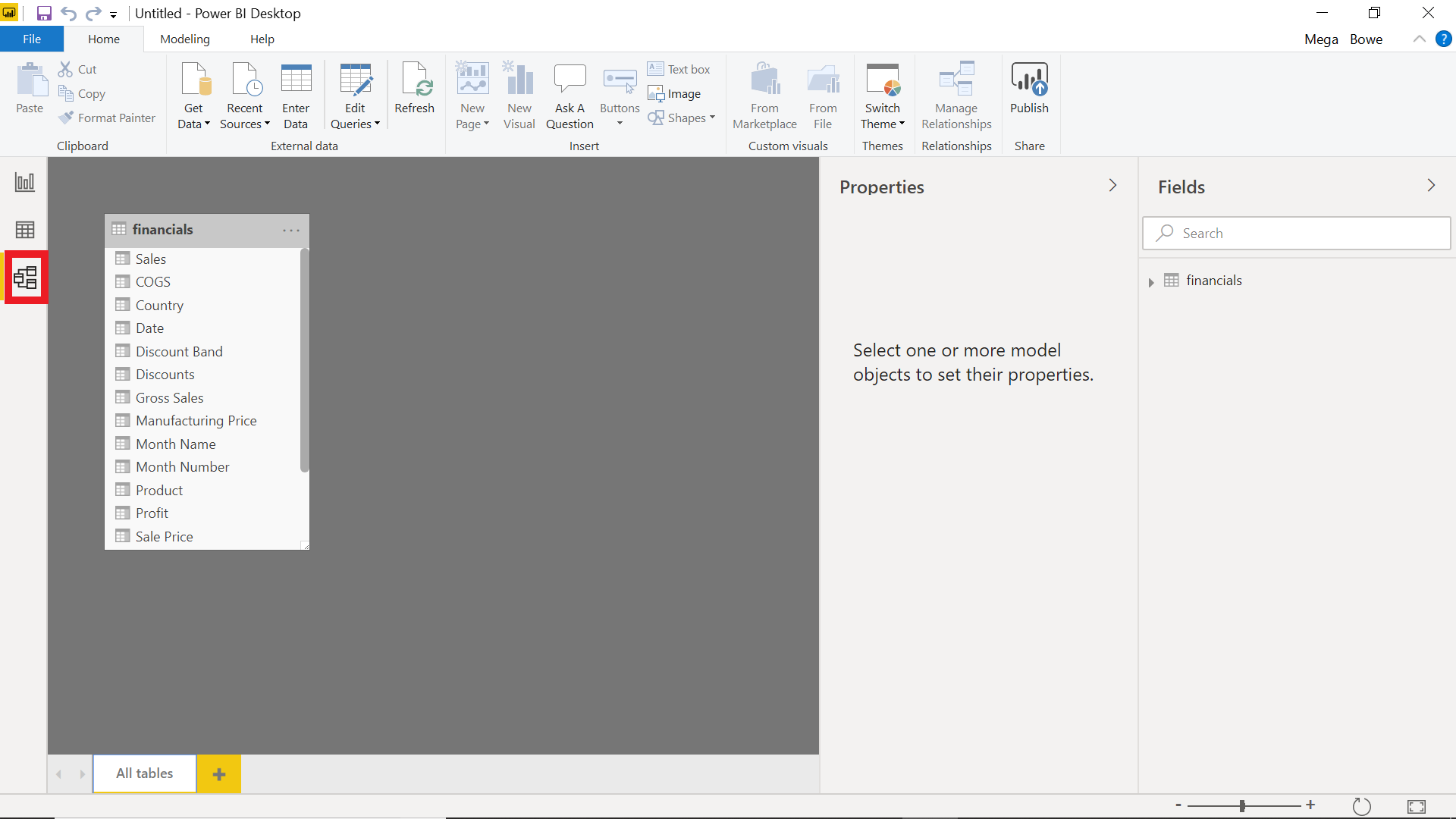Image resolution: width=1456 pixels, height=819 pixels.
Task: Click the zoom out minus button
Action: (1178, 805)
